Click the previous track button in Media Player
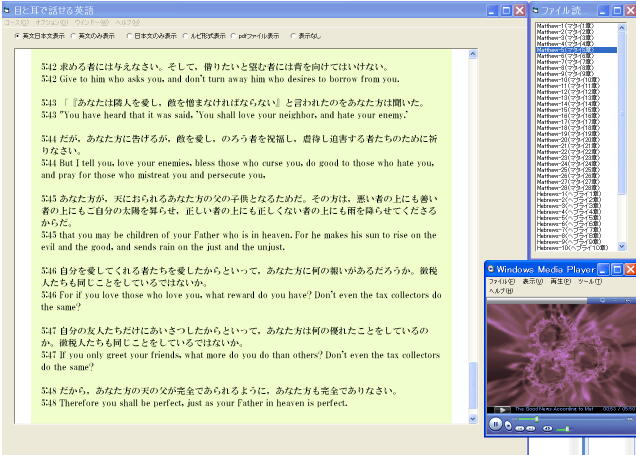636x455 pixels. 520,429
